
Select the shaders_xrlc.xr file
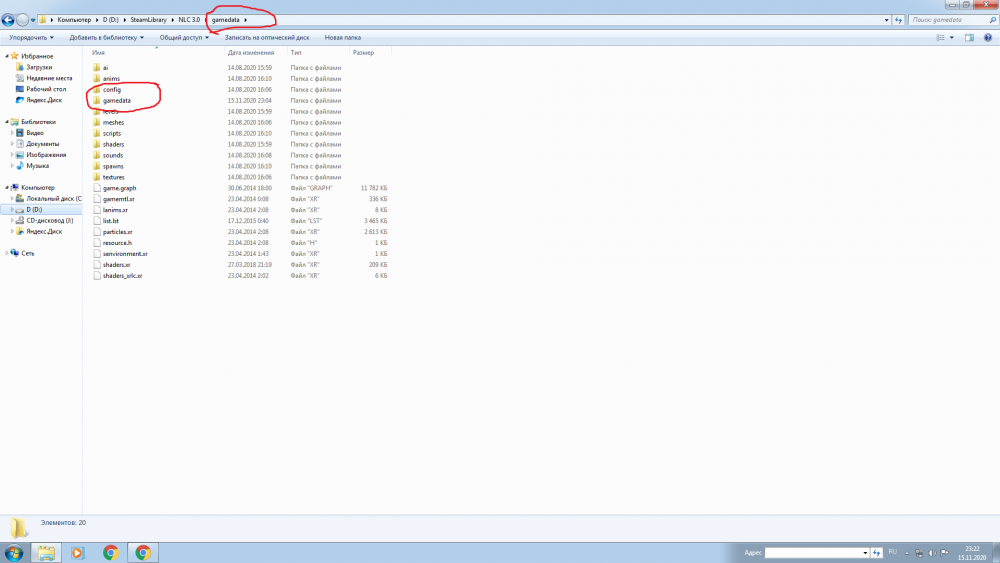tap(122, 275)
